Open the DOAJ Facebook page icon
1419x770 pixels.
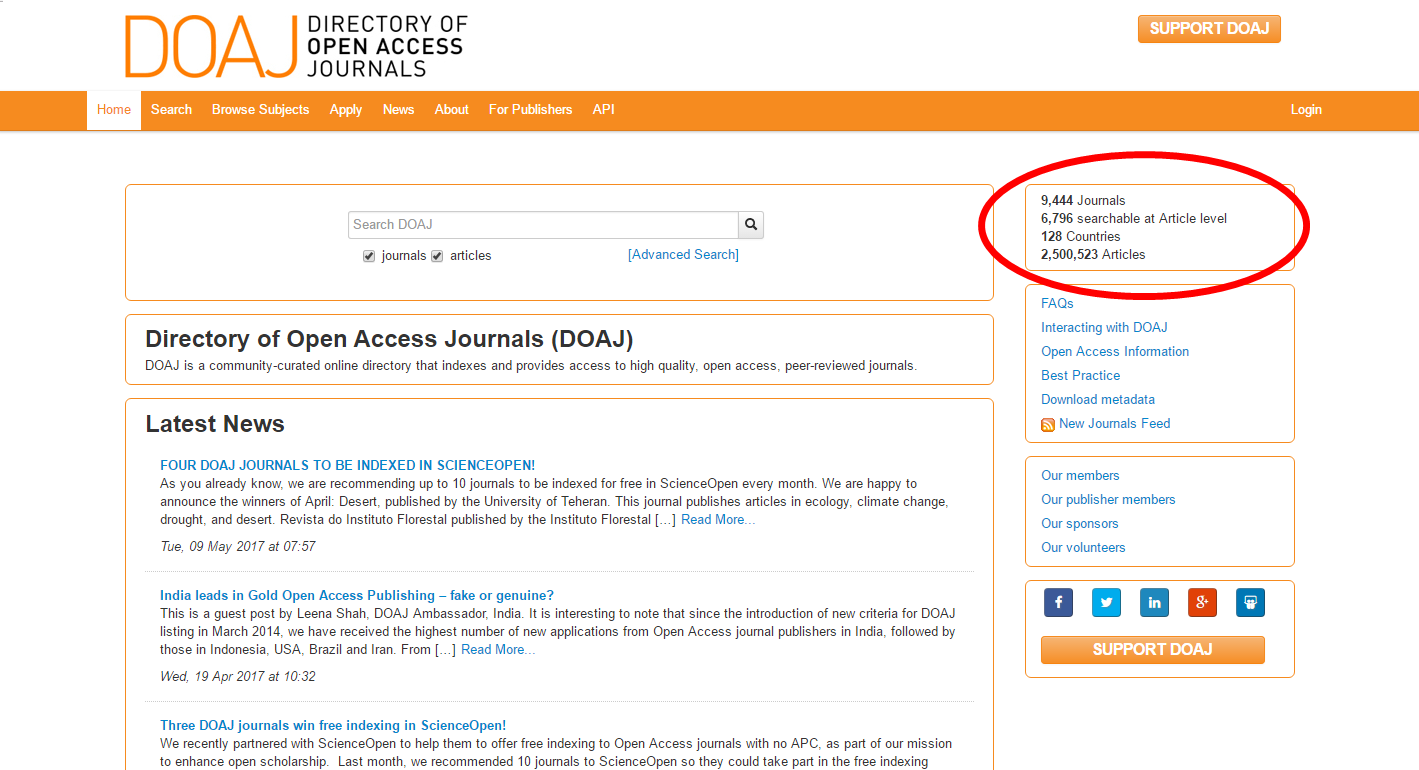1058,602
